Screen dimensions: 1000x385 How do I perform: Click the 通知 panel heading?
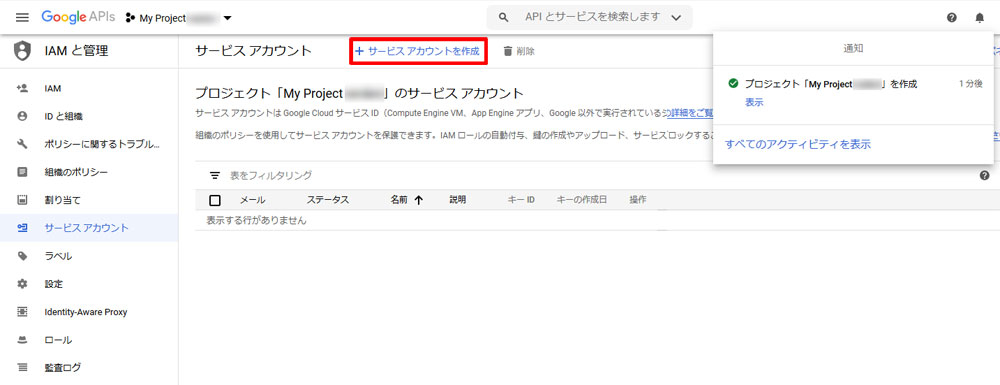853,48
